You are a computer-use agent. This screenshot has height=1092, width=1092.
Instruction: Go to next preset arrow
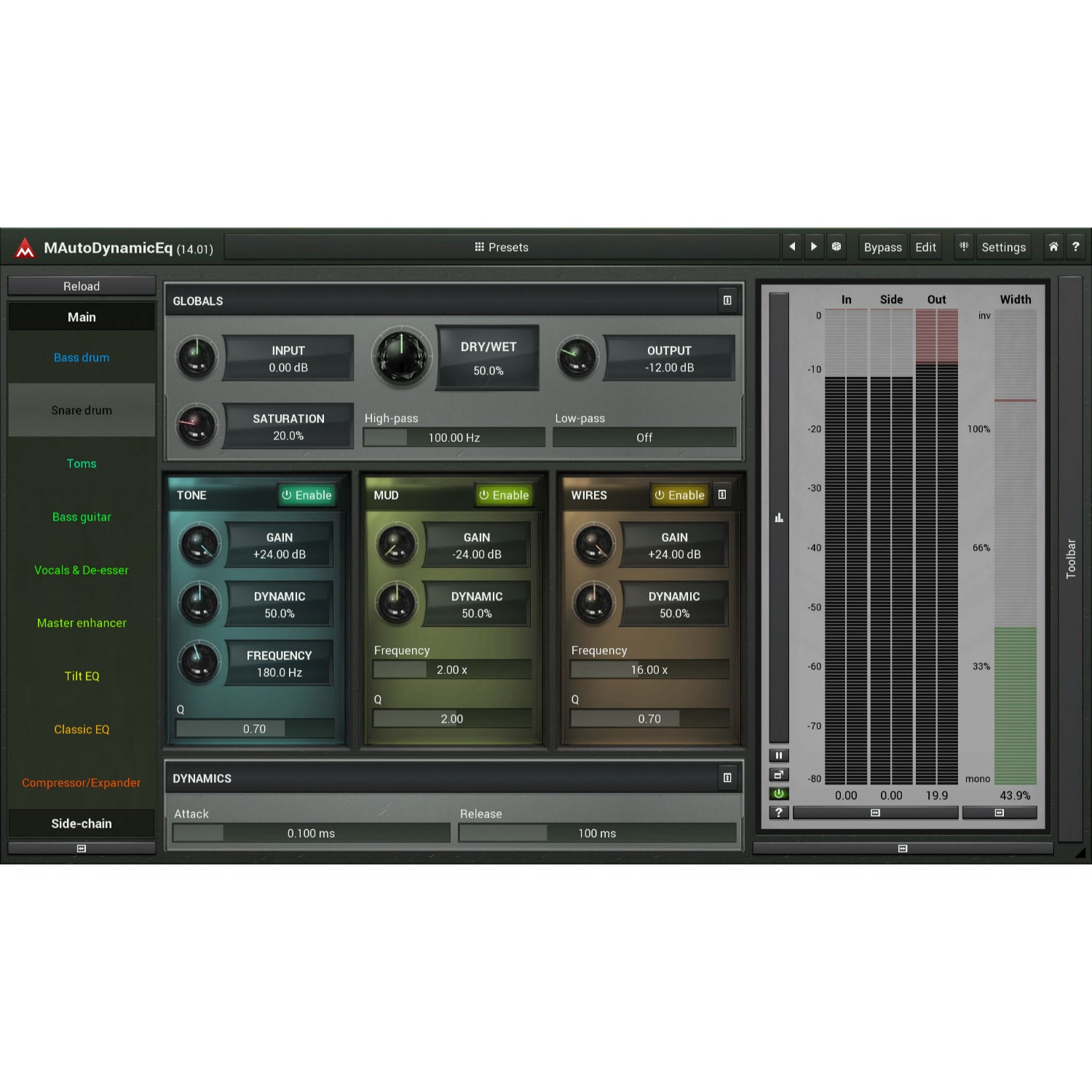click(x=814, y=247)
